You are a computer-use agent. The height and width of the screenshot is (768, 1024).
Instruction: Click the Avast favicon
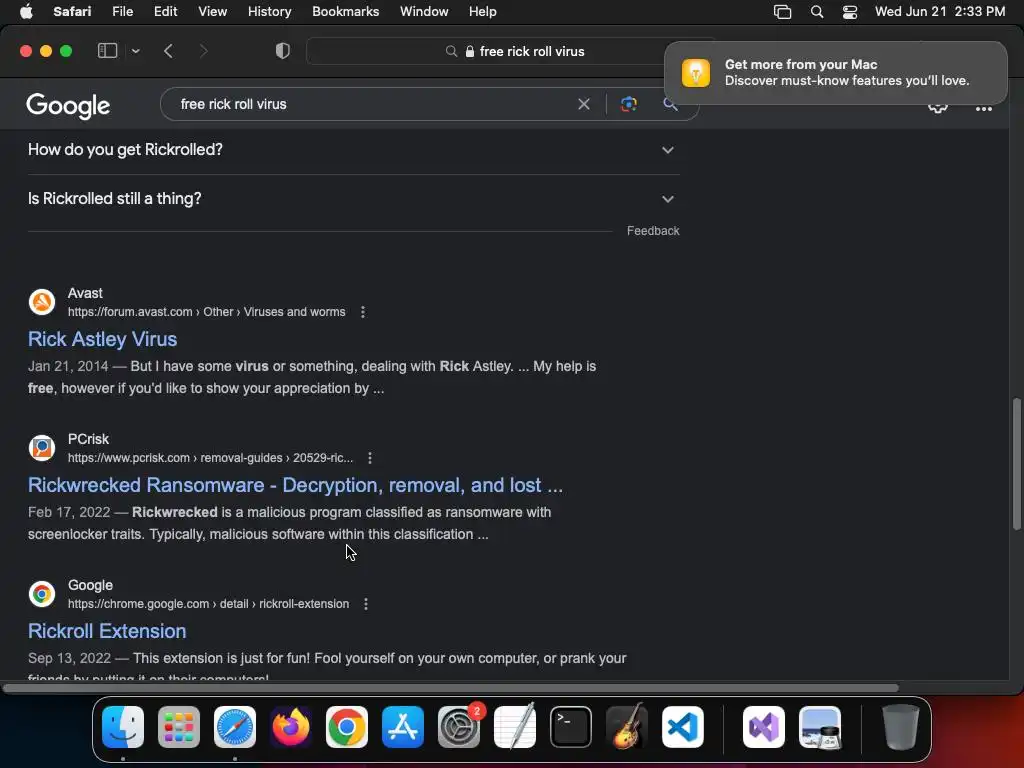pyautogui.click(x=42, y=302)
